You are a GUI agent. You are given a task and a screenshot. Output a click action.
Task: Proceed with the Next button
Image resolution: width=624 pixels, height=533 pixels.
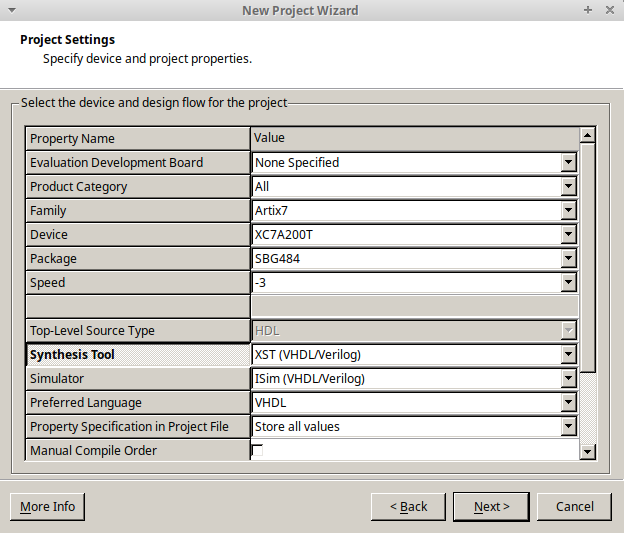point(491,507)
